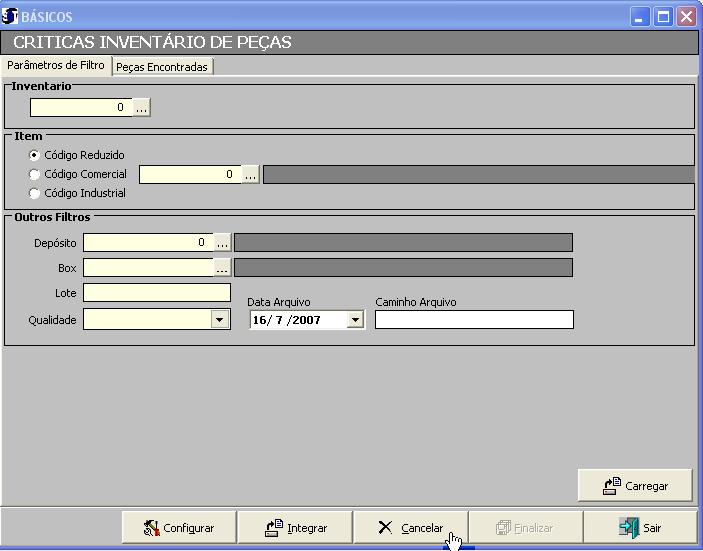Screen dimensions: 703x551
Task: Click the Depósito lookup ellipsis button
Action: point(222,242)
